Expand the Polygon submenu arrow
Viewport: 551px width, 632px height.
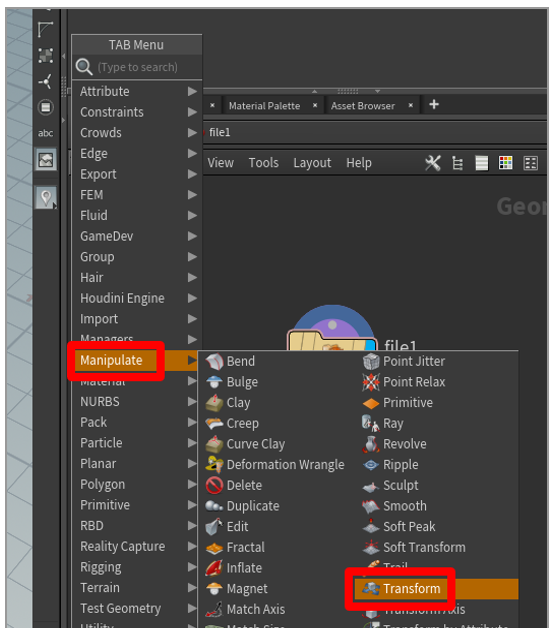point(193,484)
